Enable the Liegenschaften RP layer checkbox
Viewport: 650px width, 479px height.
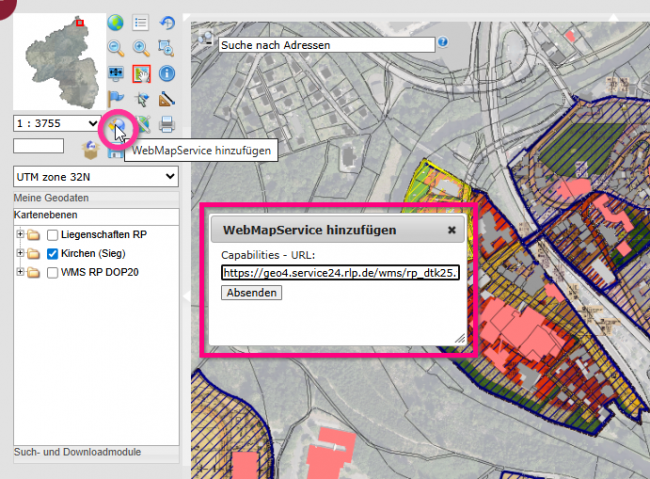53,234
